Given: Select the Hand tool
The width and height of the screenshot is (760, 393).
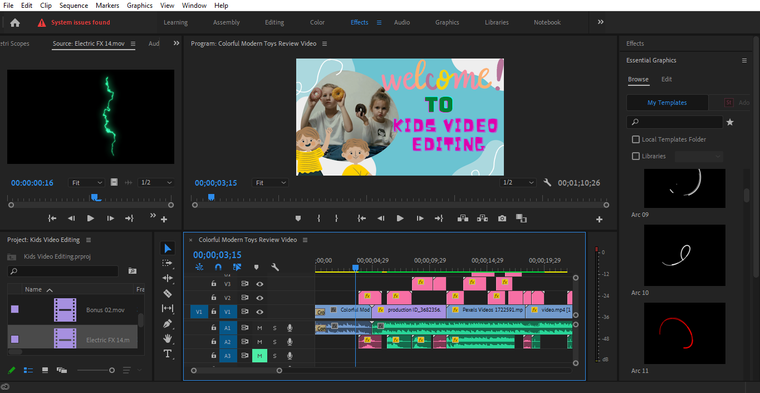Looking at the screenshot, I should click(x=167, y=338).
